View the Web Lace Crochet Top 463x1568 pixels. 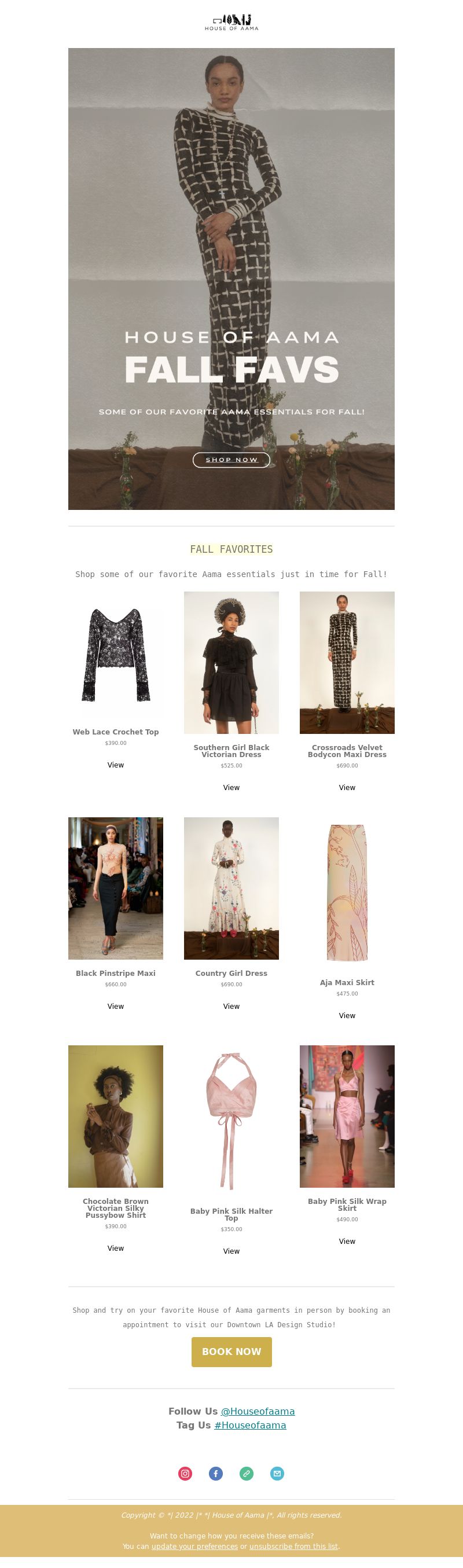[116, 765]
